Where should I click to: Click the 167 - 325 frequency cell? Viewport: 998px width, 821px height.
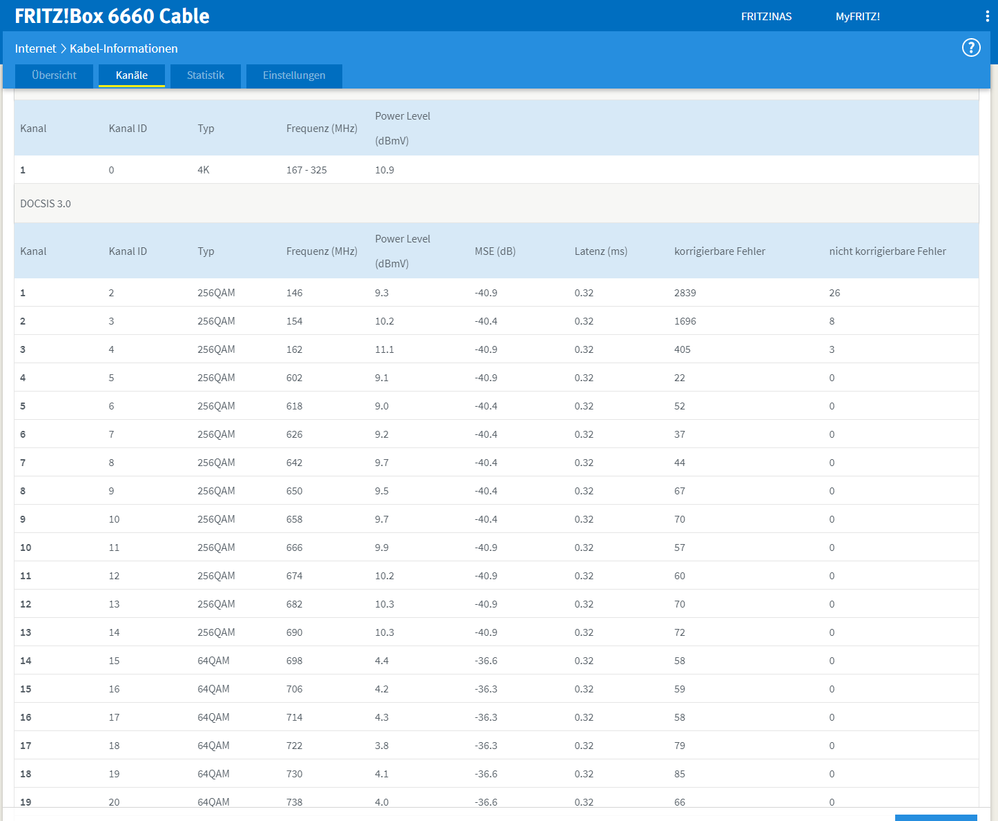[x=306, y=170]
